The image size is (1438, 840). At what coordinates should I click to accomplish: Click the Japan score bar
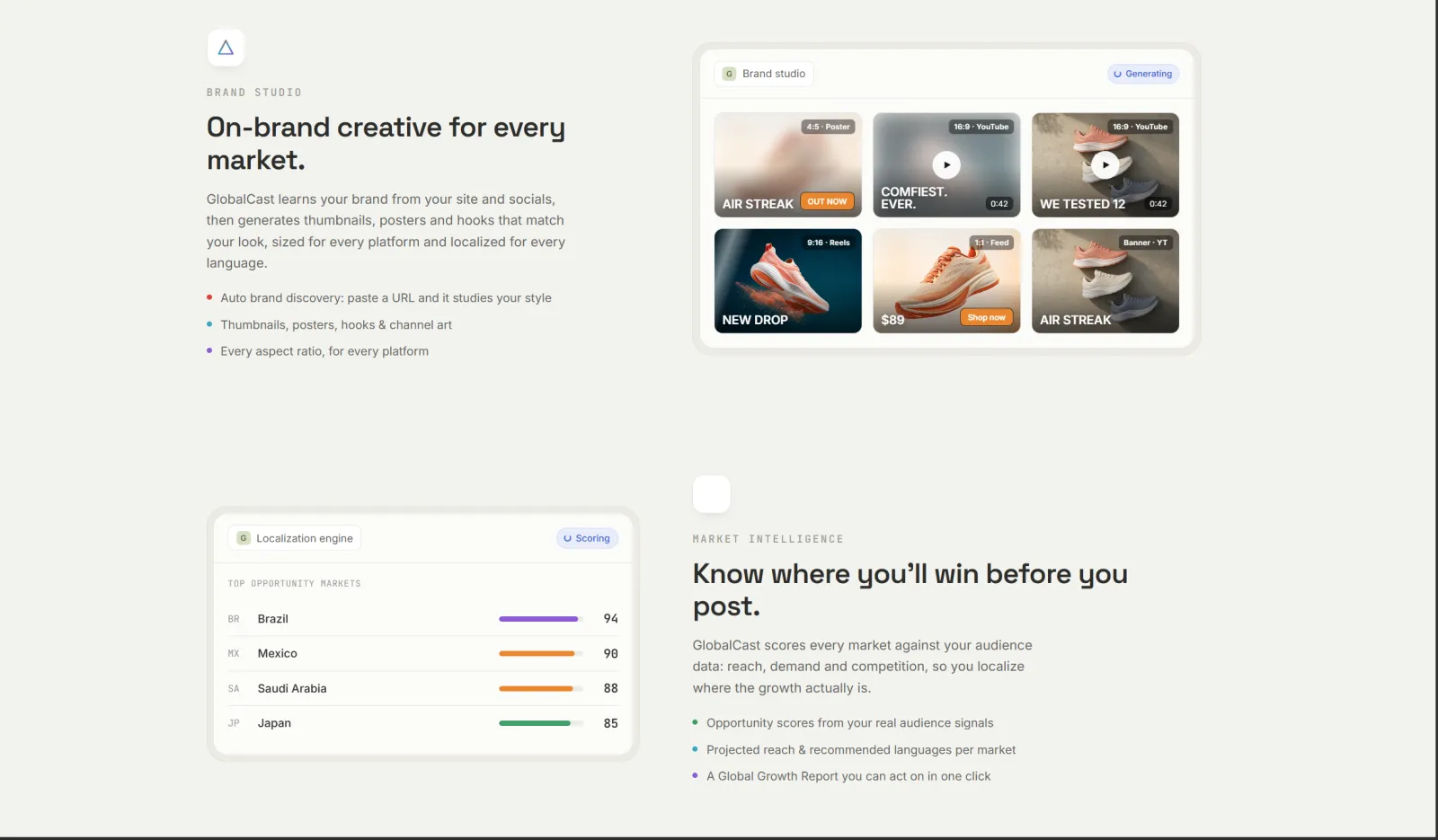coord(541,723)
